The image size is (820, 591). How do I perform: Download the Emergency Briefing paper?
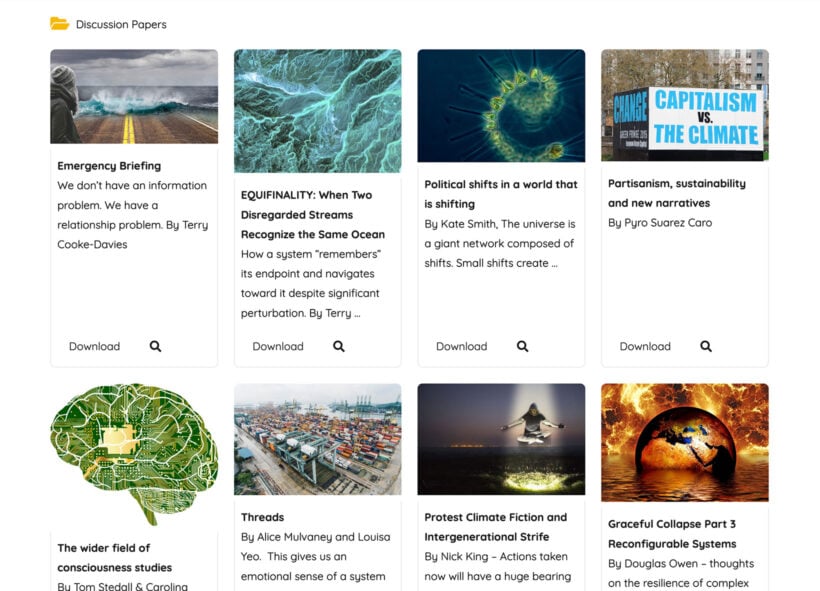(x=94, y=345)
